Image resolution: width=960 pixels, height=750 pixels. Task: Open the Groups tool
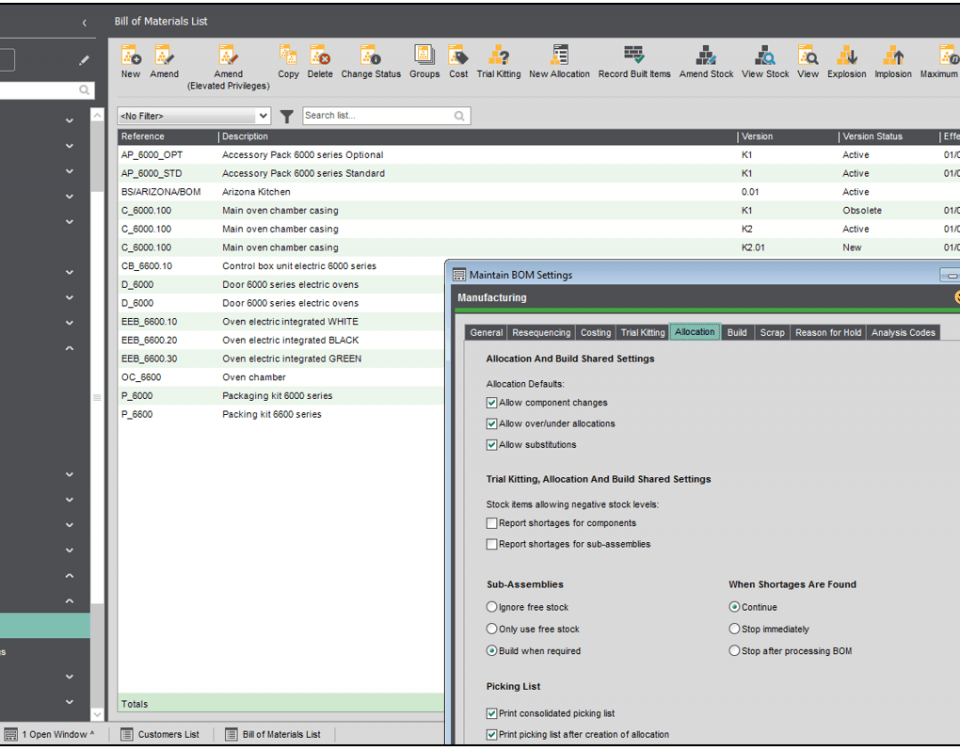click(424, 56)
